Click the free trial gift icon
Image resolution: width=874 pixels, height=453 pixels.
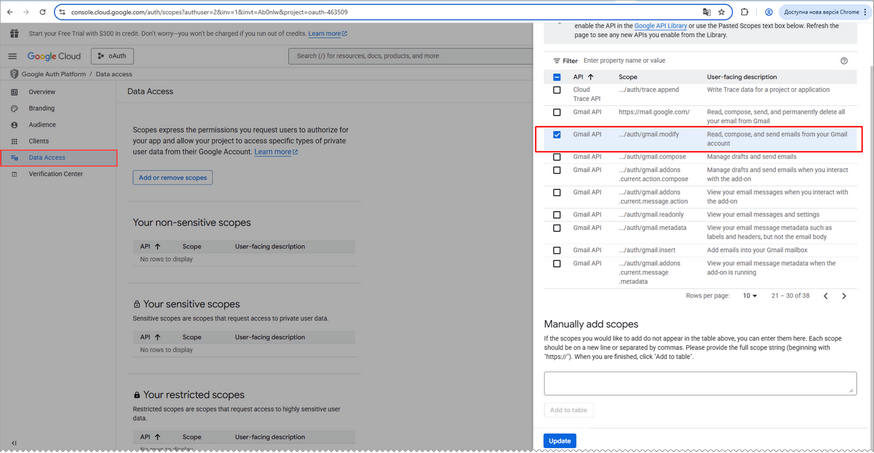click(14, 33)
